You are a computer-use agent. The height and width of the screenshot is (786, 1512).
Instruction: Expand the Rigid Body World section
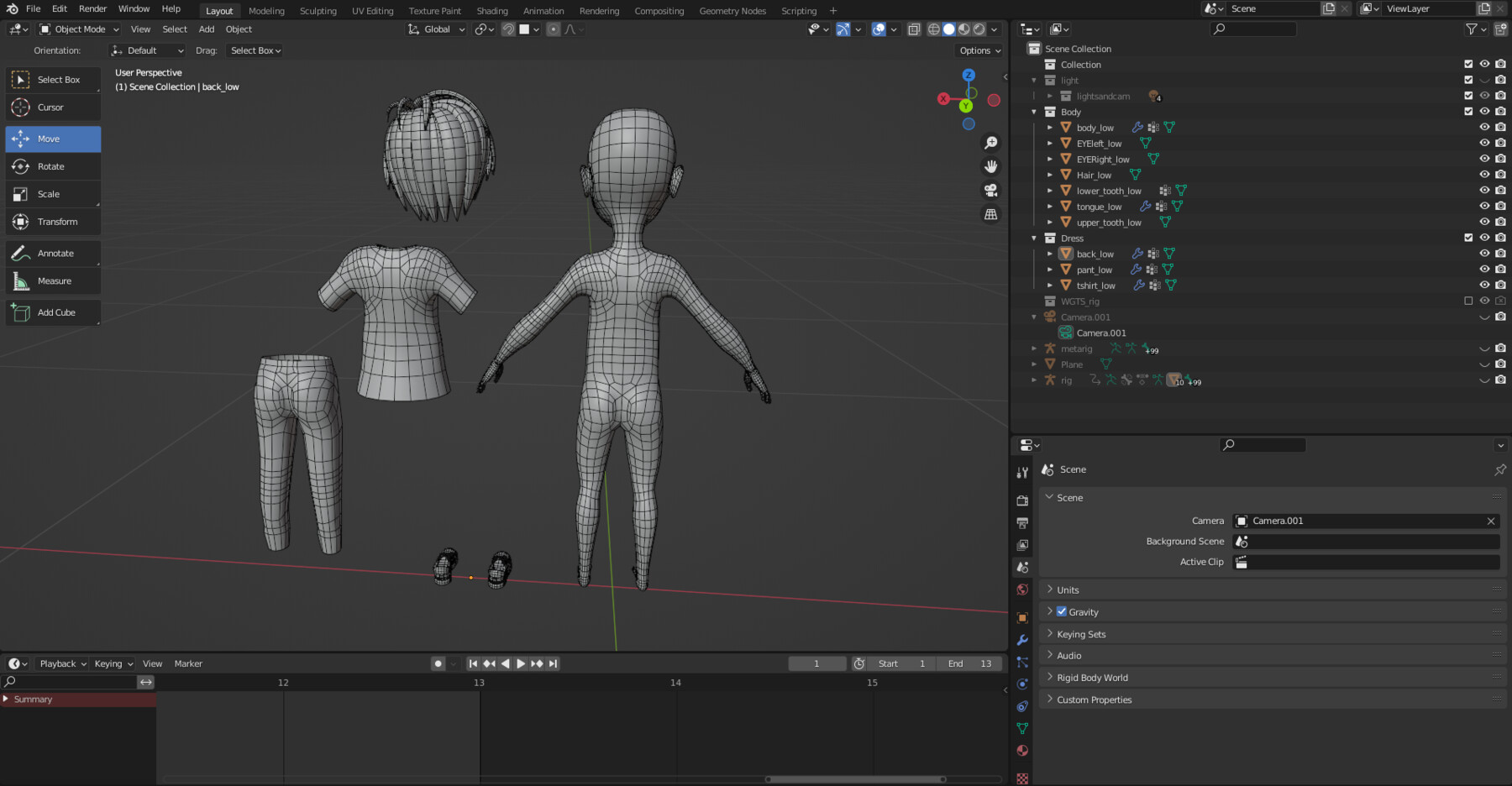(x=1090, y=677)
